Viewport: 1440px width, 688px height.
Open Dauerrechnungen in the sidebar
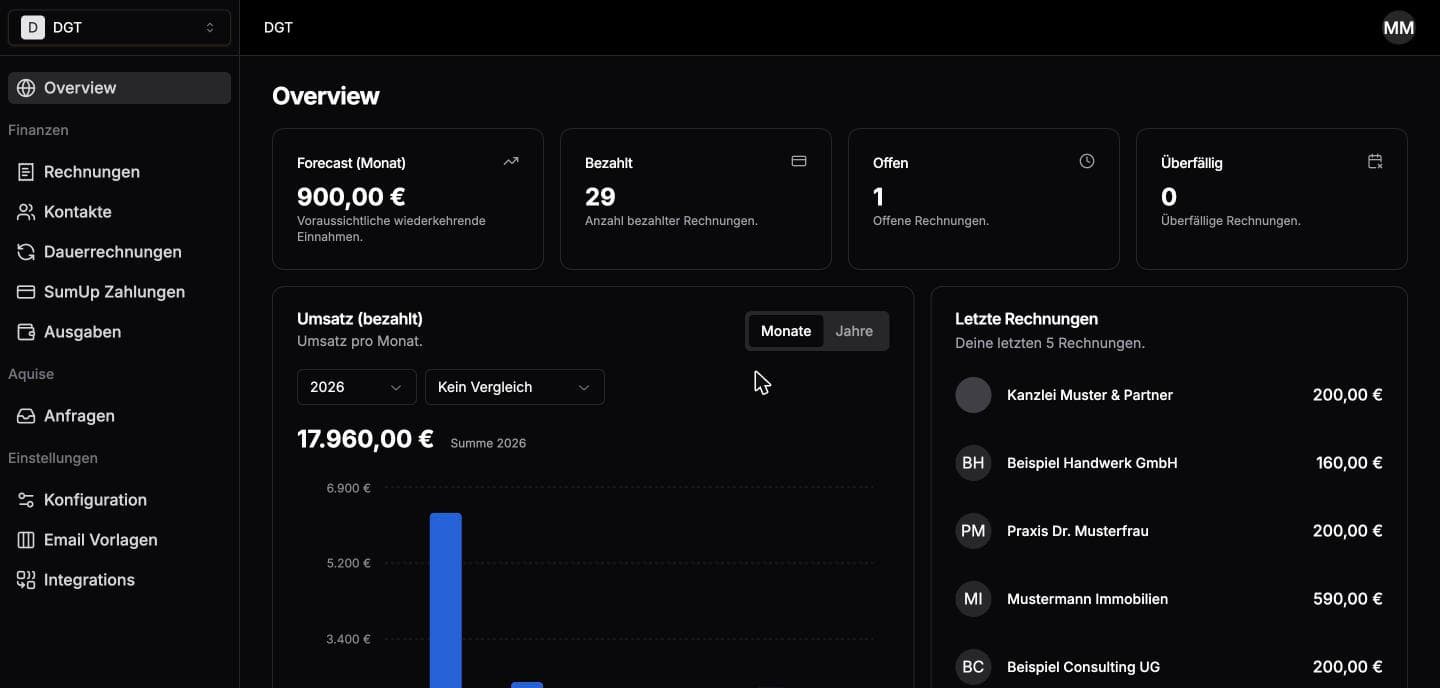coord(119,252)
